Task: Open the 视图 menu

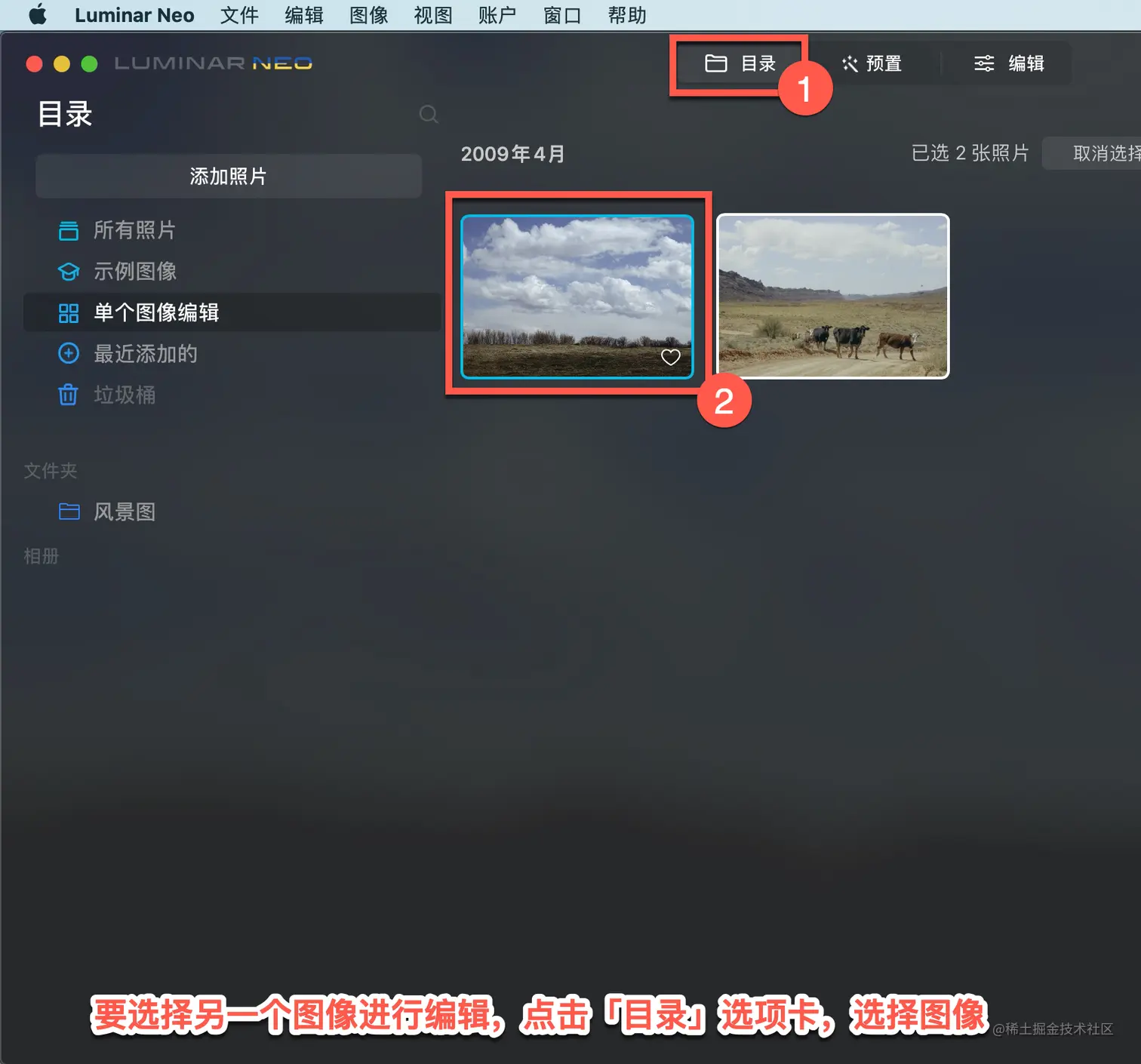Action: point(433,15)
